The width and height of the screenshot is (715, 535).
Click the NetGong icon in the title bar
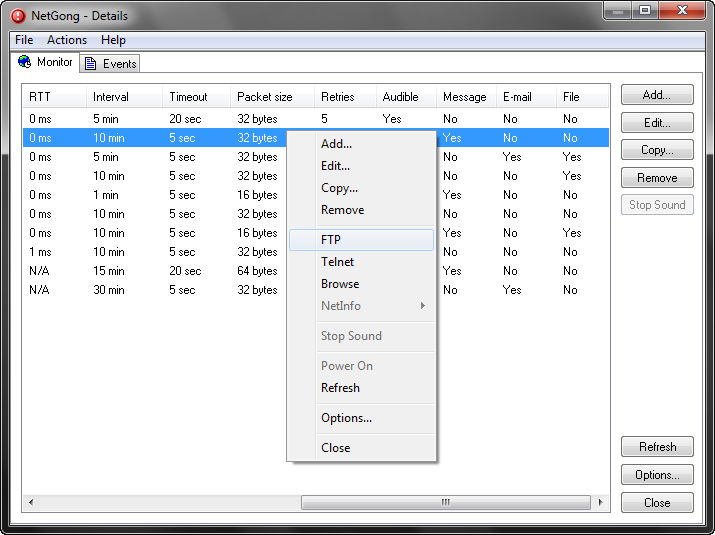tap(18, 16)
